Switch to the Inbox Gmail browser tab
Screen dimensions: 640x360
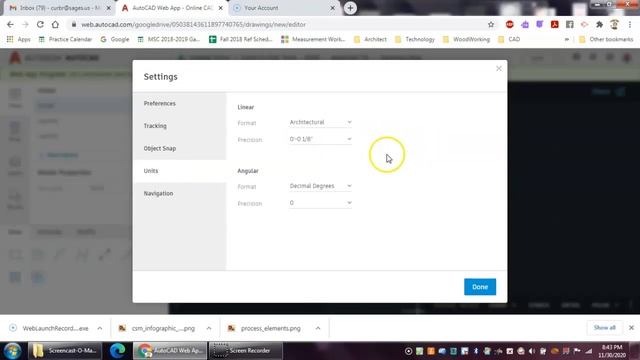pos(60,8)
